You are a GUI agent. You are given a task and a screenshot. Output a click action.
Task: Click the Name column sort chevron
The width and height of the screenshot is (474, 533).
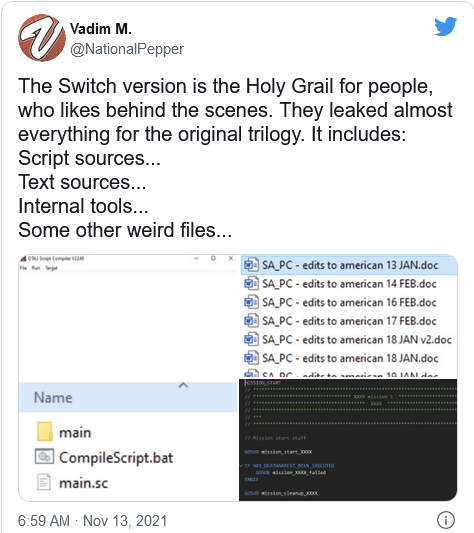point(183,385)
